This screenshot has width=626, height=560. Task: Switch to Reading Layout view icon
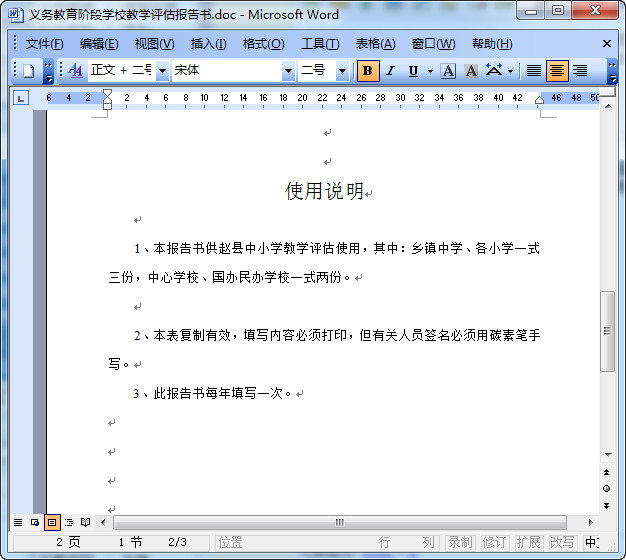tap(85, 522)
